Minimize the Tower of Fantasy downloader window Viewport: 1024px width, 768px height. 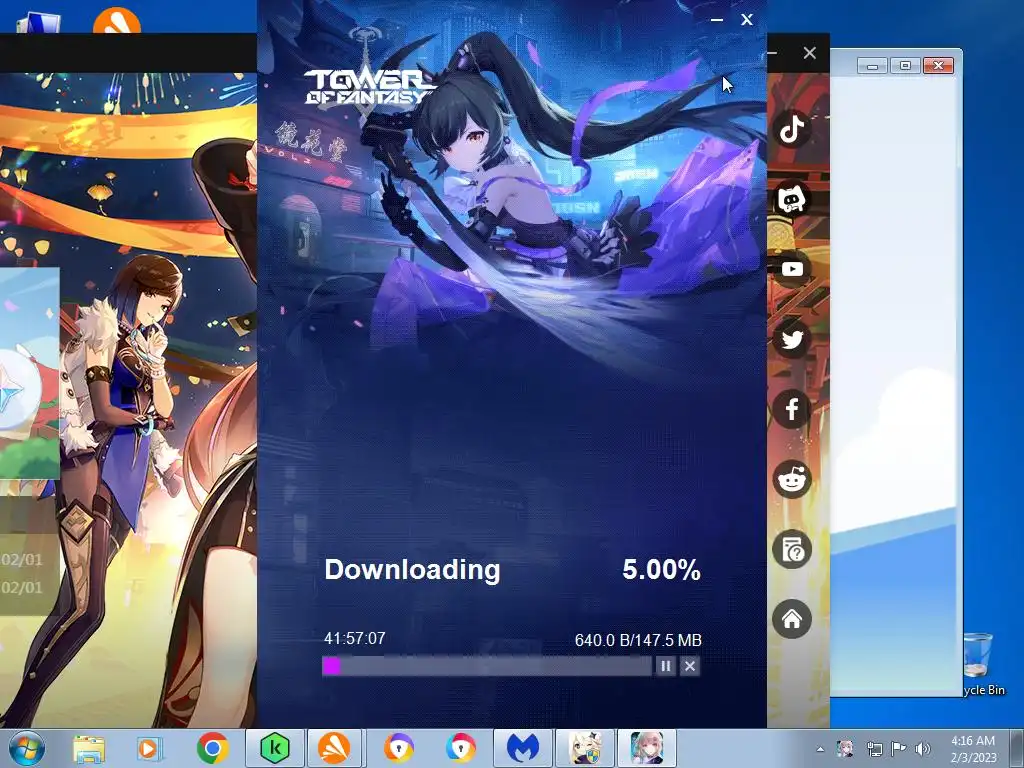(x=717, y=20)
